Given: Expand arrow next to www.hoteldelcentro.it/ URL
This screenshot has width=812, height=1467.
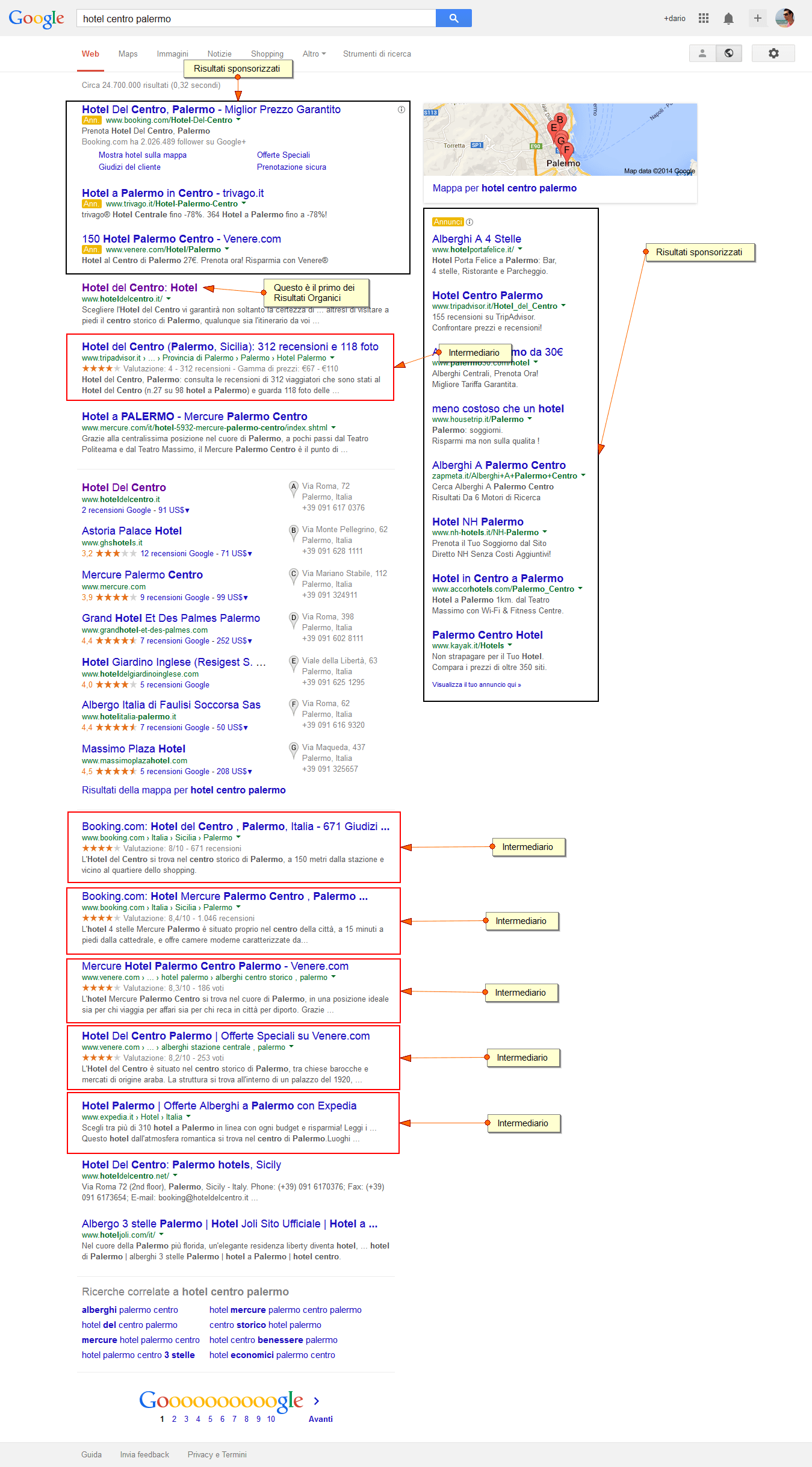Looking at the screenshot, I should pyautogui.click(x=169, y=299).
